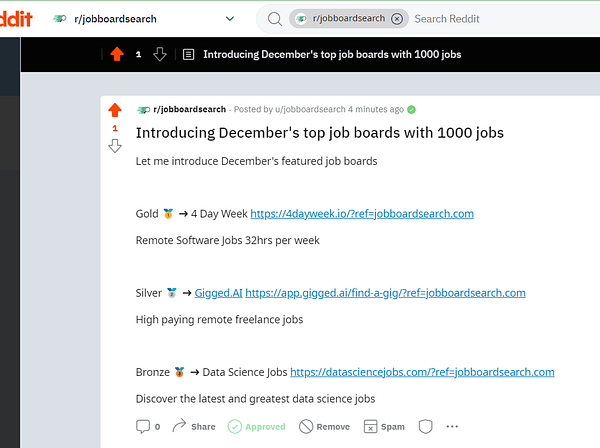
Task: Open the datasciencejobs.com referral link
Action: pyautogui.click(x=422, y=371)
